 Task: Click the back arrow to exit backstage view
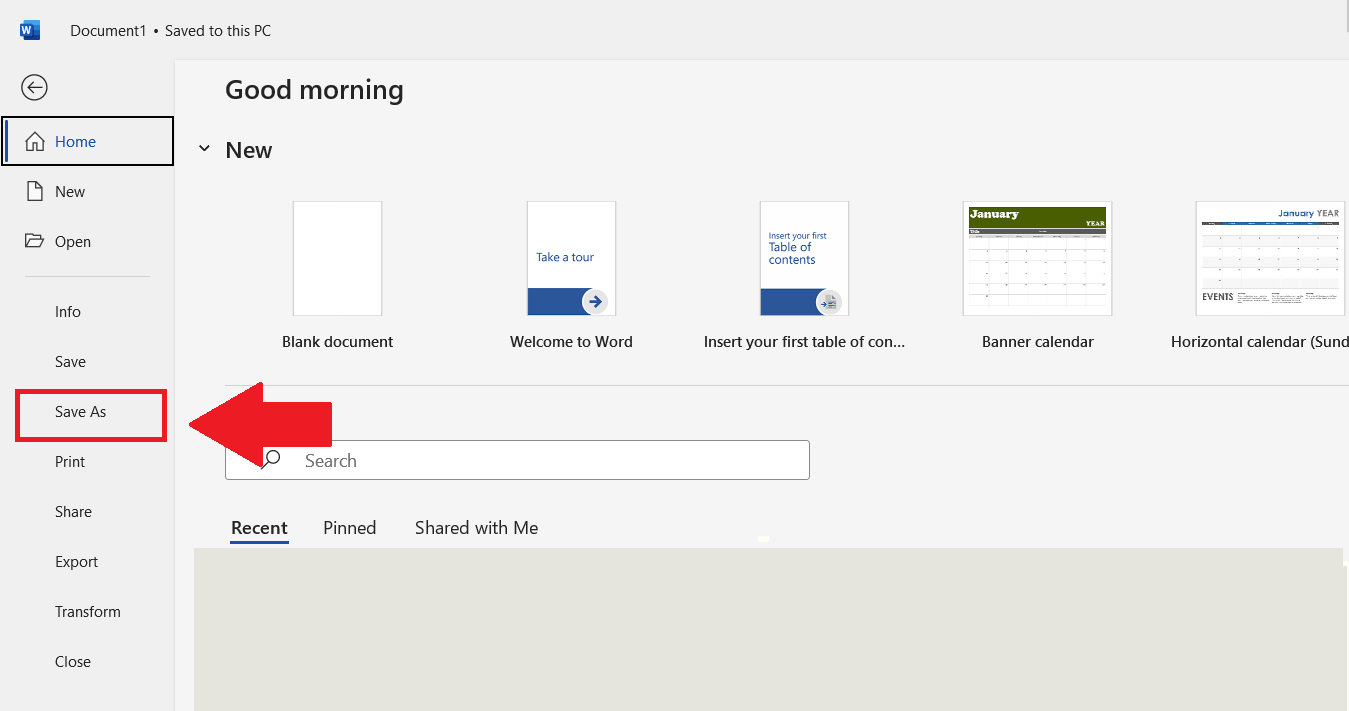pos(33,87)
